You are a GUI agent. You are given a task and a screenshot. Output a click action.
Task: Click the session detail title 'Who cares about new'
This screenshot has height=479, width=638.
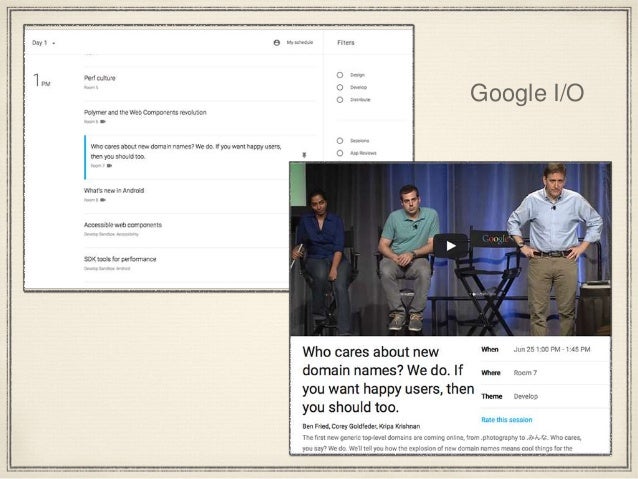click(371, 352)
